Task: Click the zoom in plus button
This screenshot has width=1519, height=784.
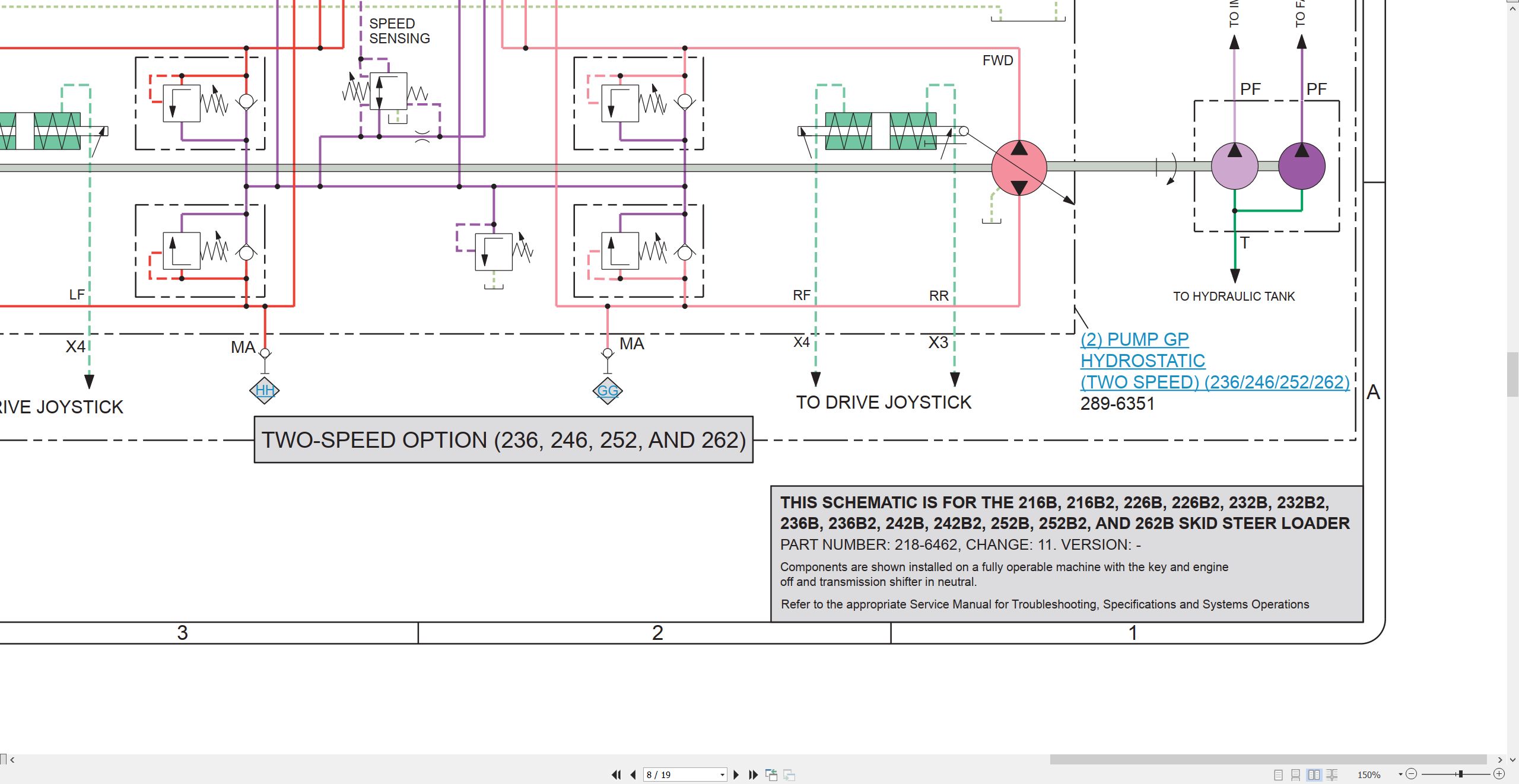Action: pos(1499,774)
